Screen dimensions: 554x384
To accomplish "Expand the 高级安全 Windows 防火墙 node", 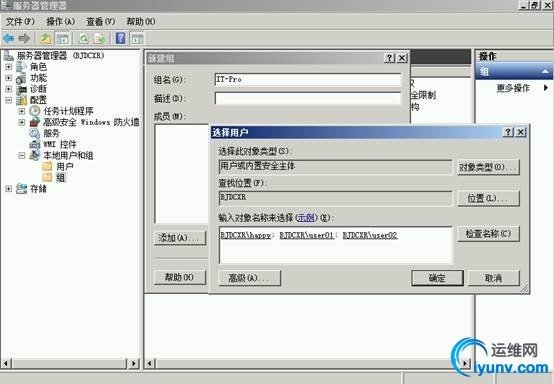I will point(22,122).
